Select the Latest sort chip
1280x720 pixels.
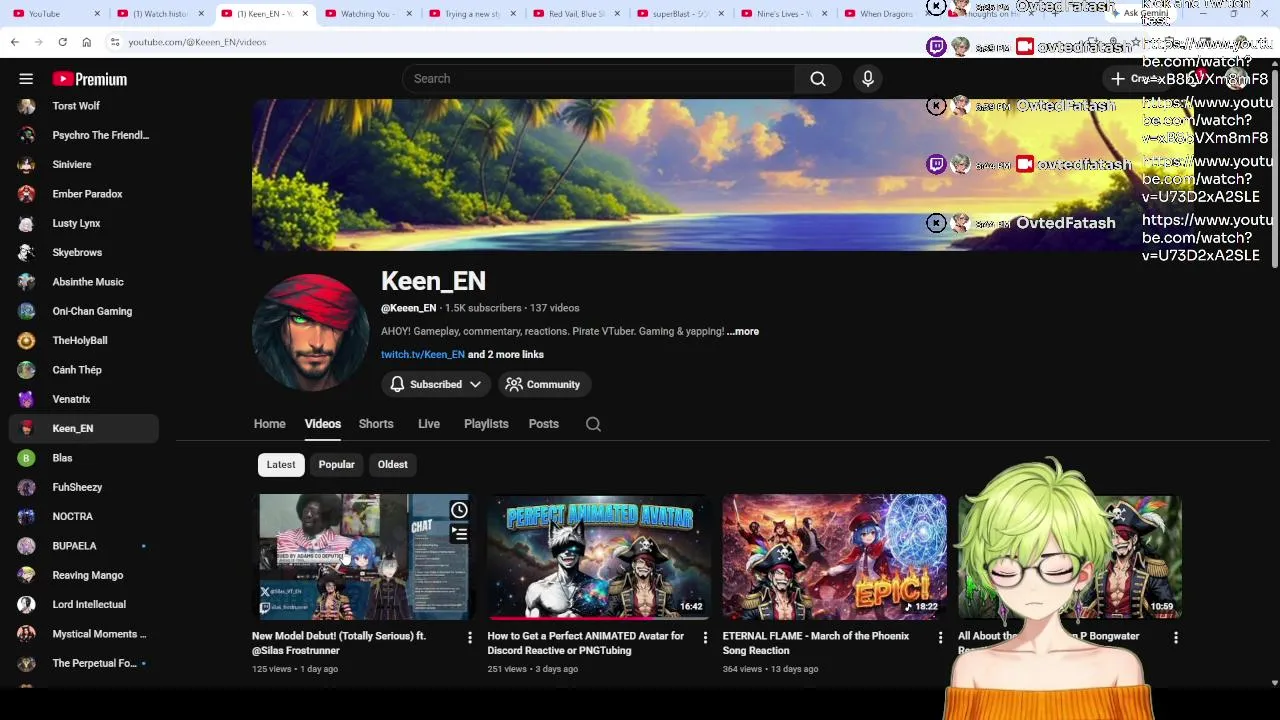(x=281, y=465)
